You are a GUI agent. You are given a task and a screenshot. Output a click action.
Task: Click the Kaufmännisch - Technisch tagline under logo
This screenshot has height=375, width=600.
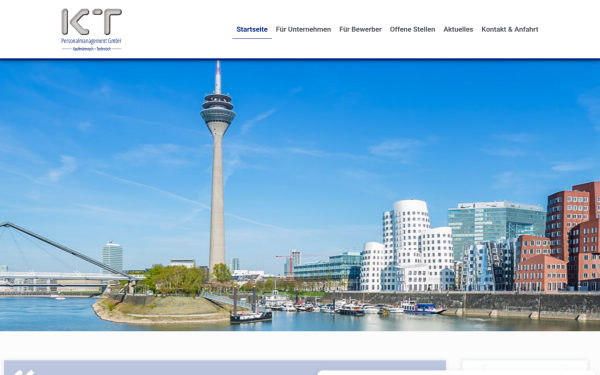[91, 49]
